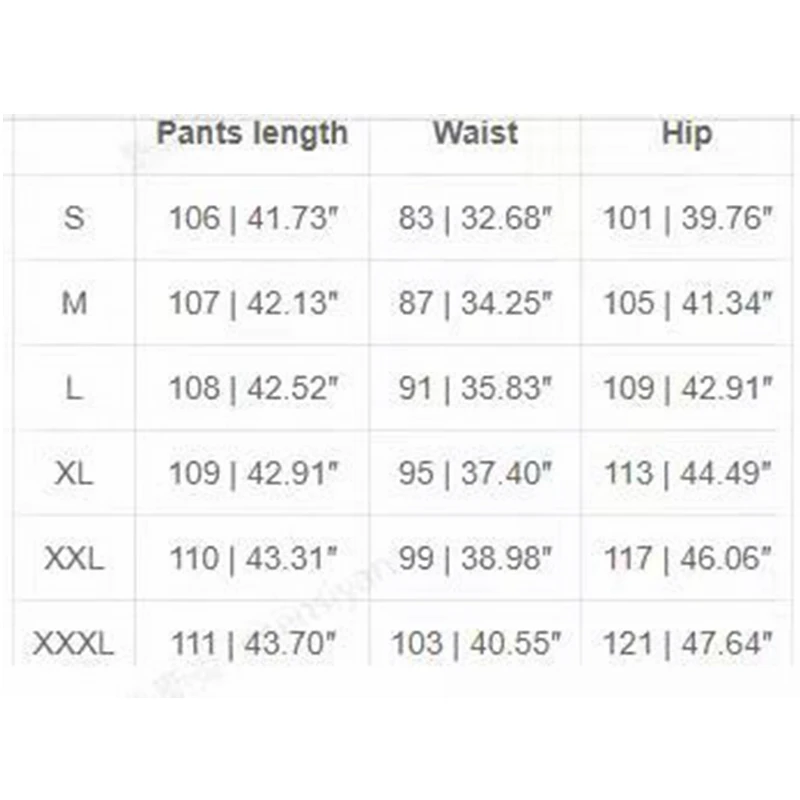This screenshot has width=800, height=800.
Task: Select the XXXL size row label
Action: [x=74, y=643]
